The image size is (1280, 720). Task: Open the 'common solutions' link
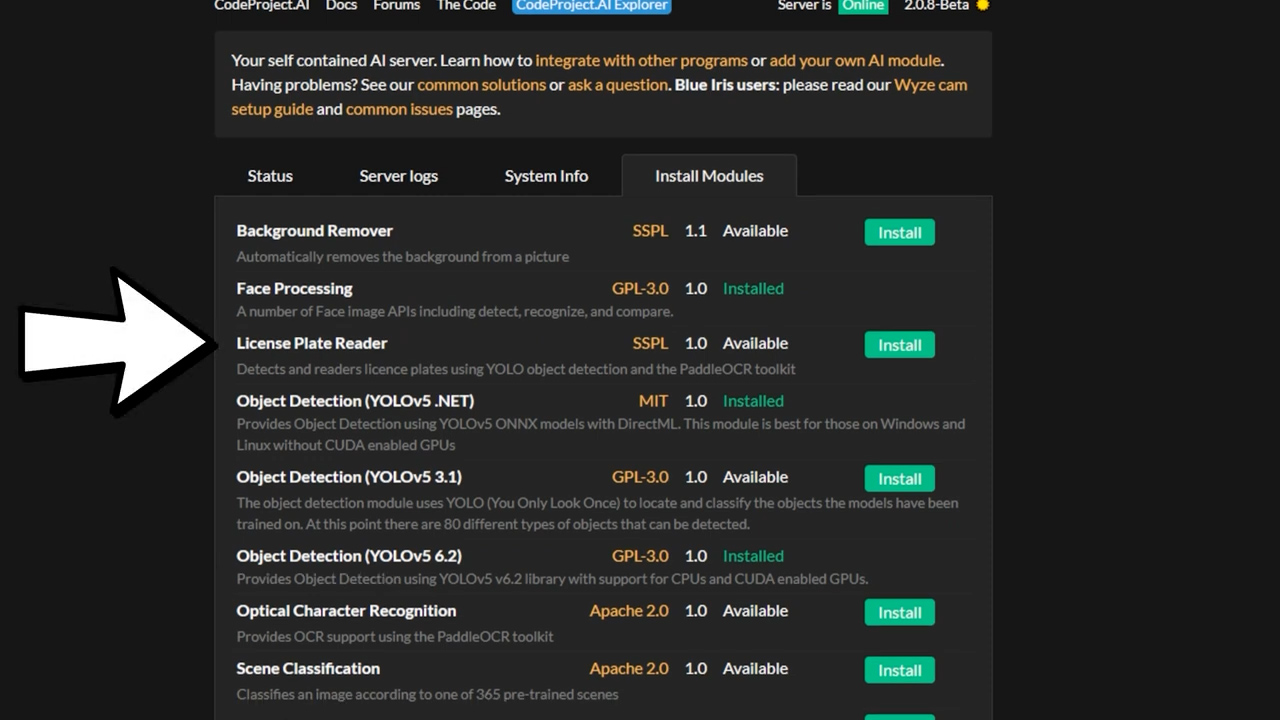pyautogui.click(x=481, y=85)
